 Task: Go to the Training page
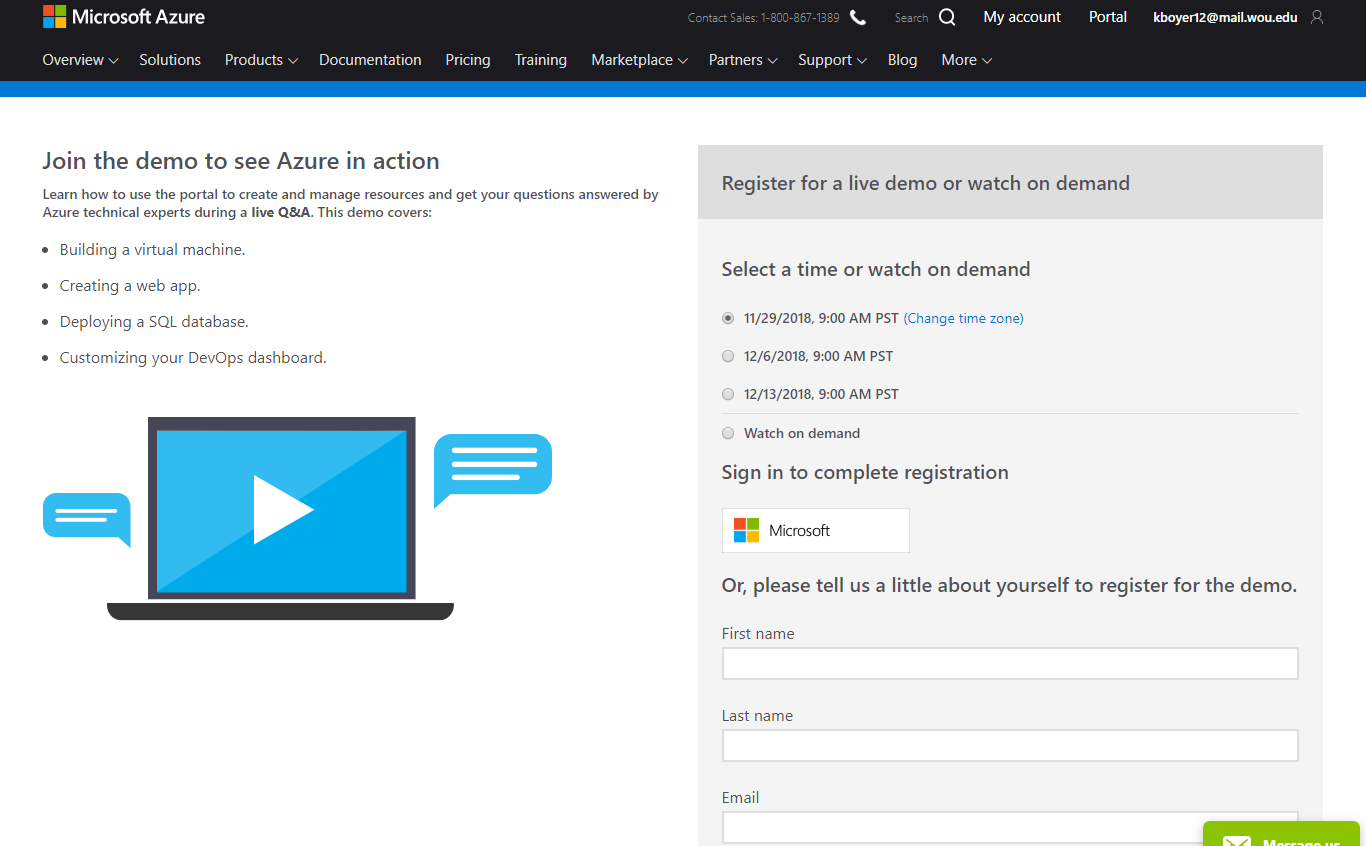pyautogui.click(x=541, y=60)
